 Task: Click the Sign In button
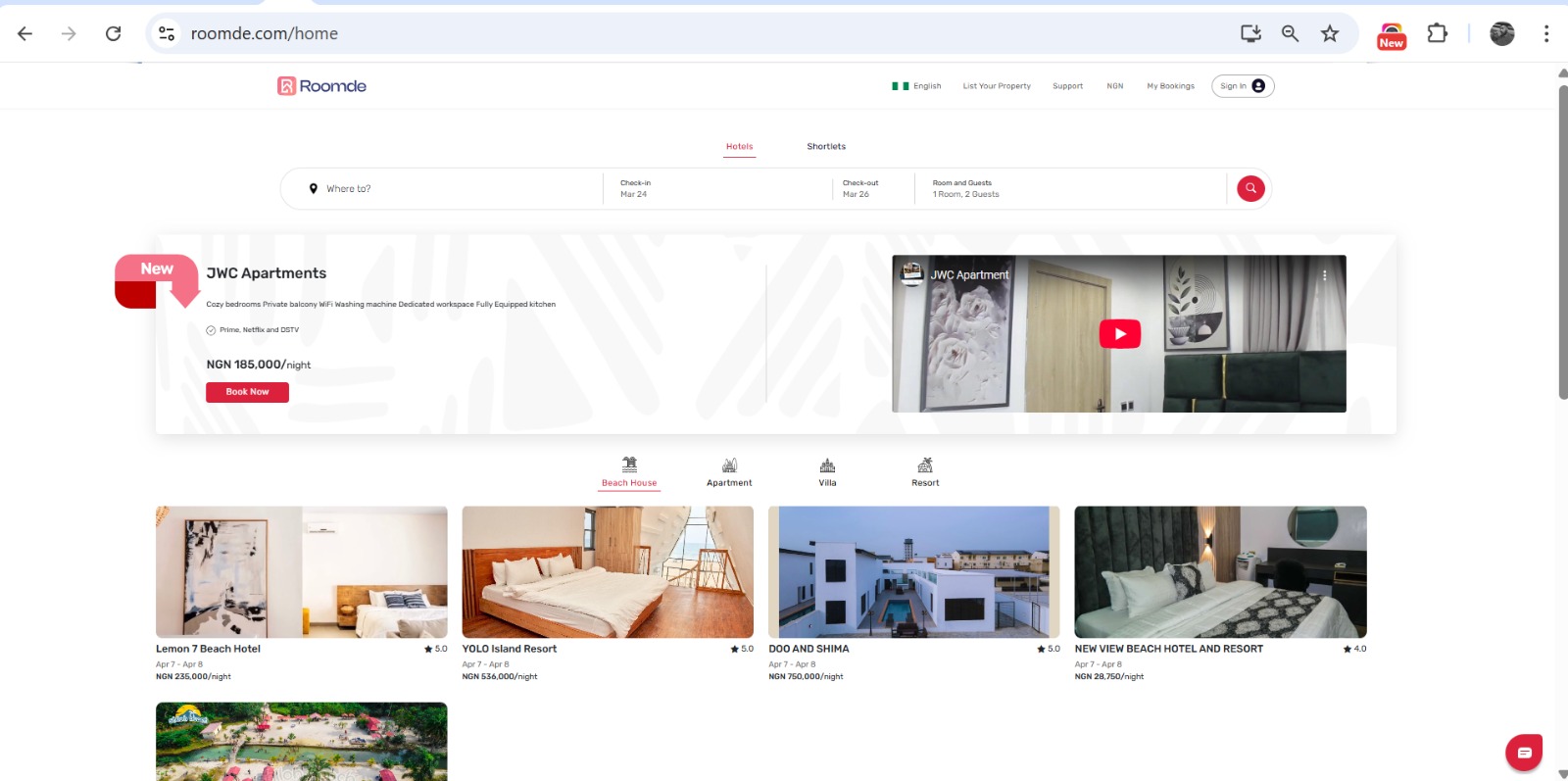point(1243,86)
